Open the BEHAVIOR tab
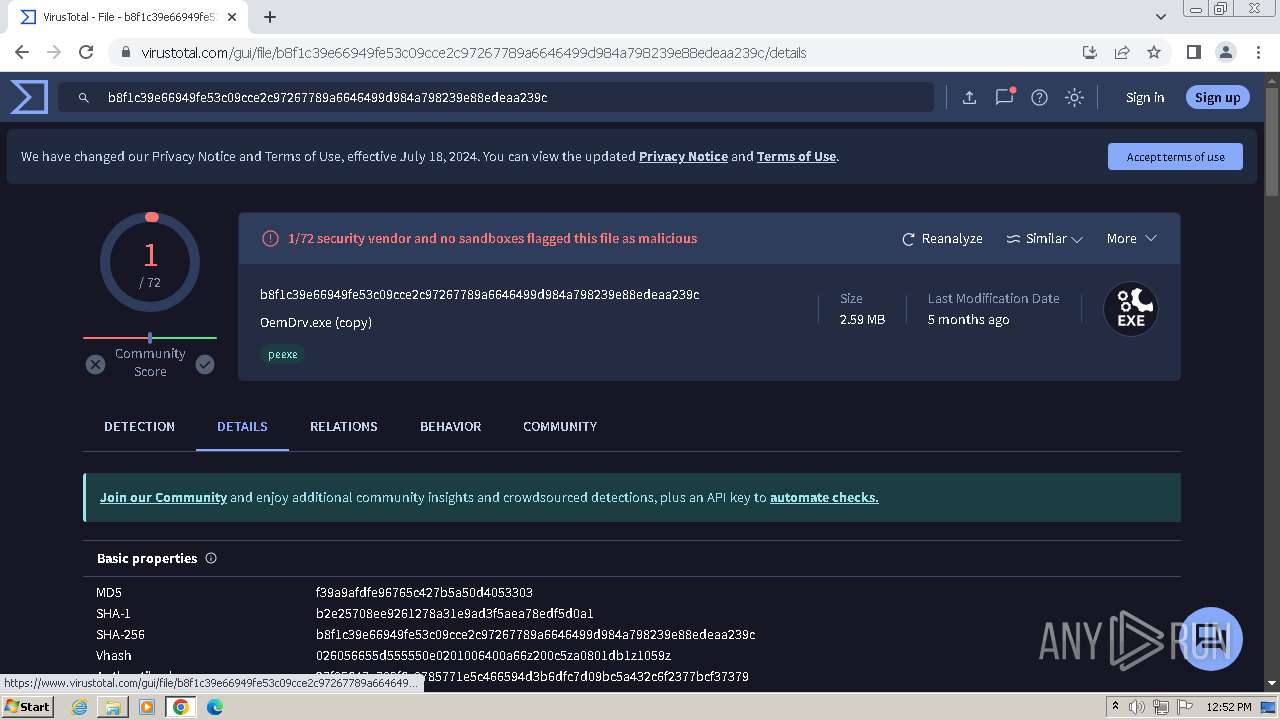Image resolution: width=1280 pixels, height=720 pixels. pos(450,426)
